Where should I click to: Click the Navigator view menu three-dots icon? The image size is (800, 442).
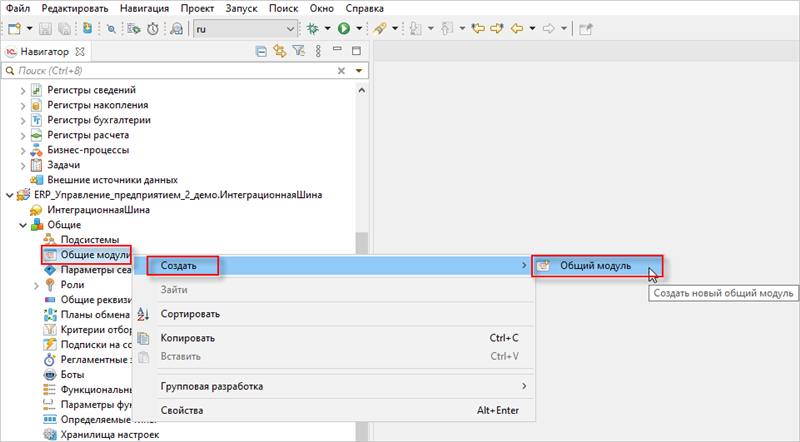316,51
